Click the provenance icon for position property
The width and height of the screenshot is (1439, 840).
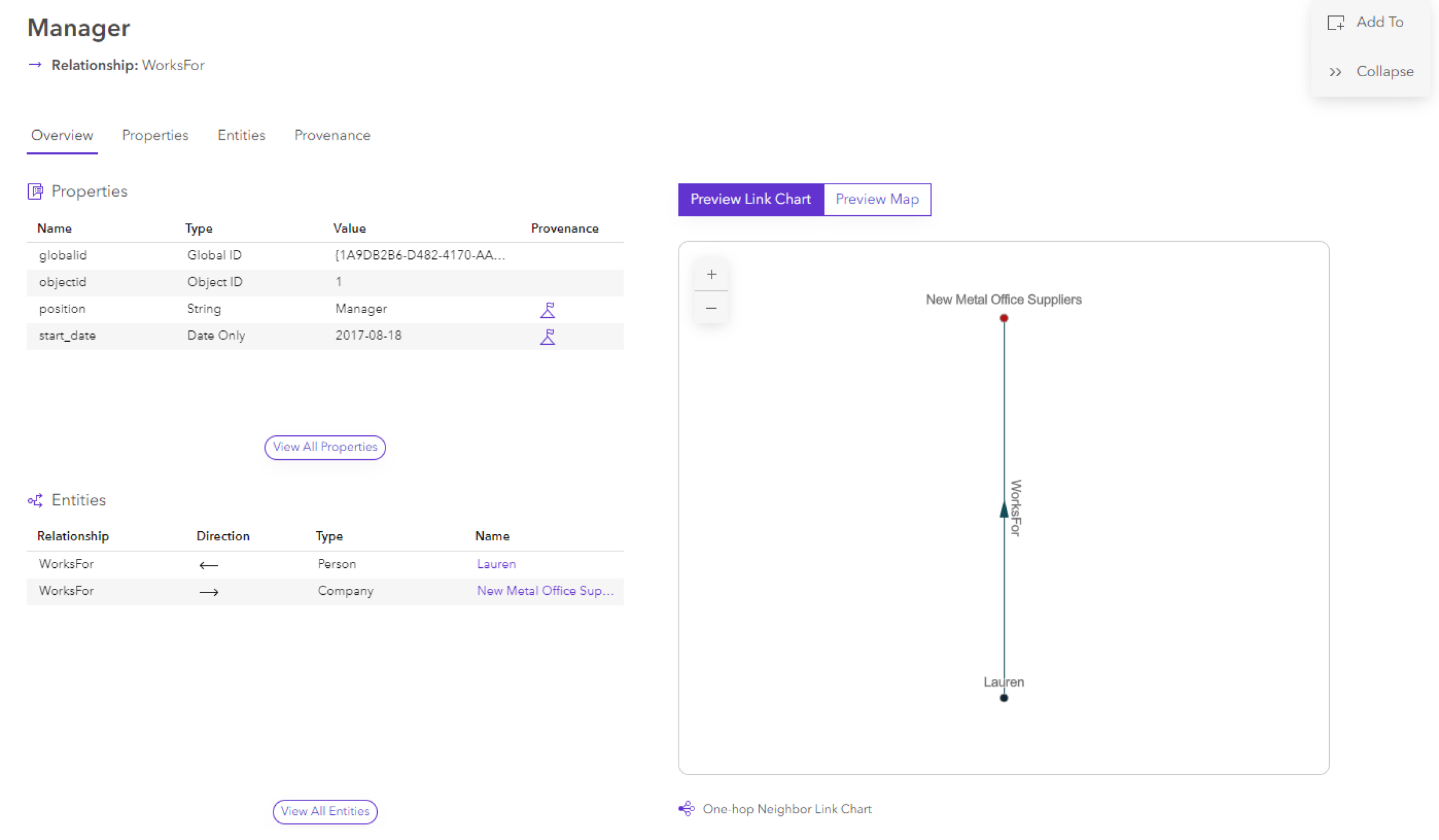[x=548, y=309]
